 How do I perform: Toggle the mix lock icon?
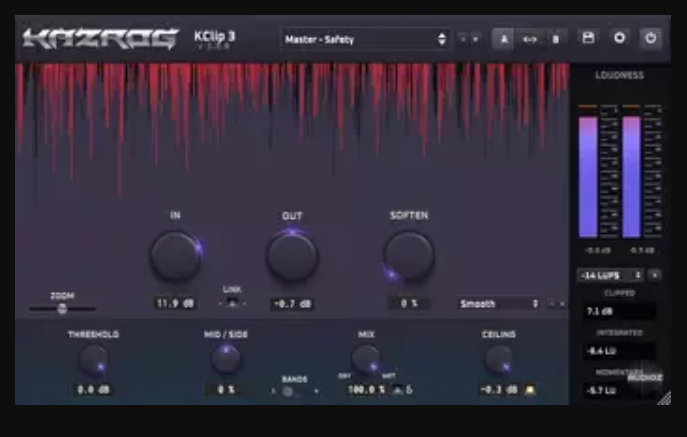click(397, 390)
